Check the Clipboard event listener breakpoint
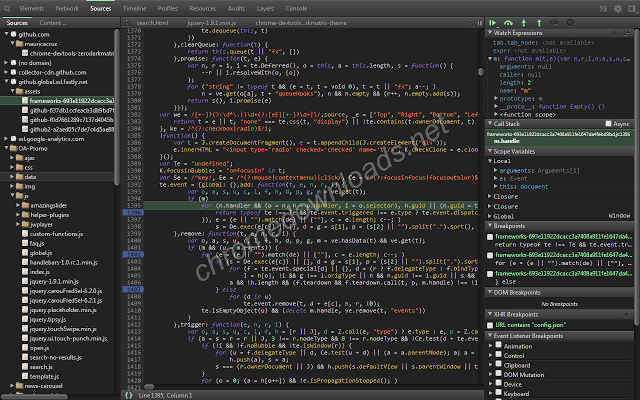 [x=498, y=364]
